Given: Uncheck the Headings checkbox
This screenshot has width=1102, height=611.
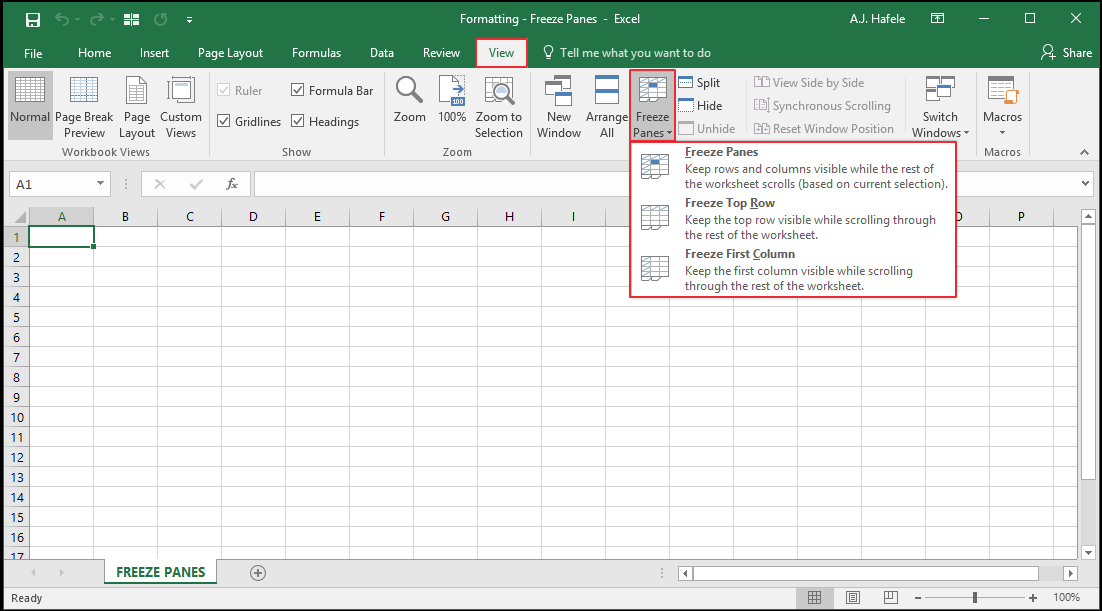Looking at the screenshot, I should point(325,122).
